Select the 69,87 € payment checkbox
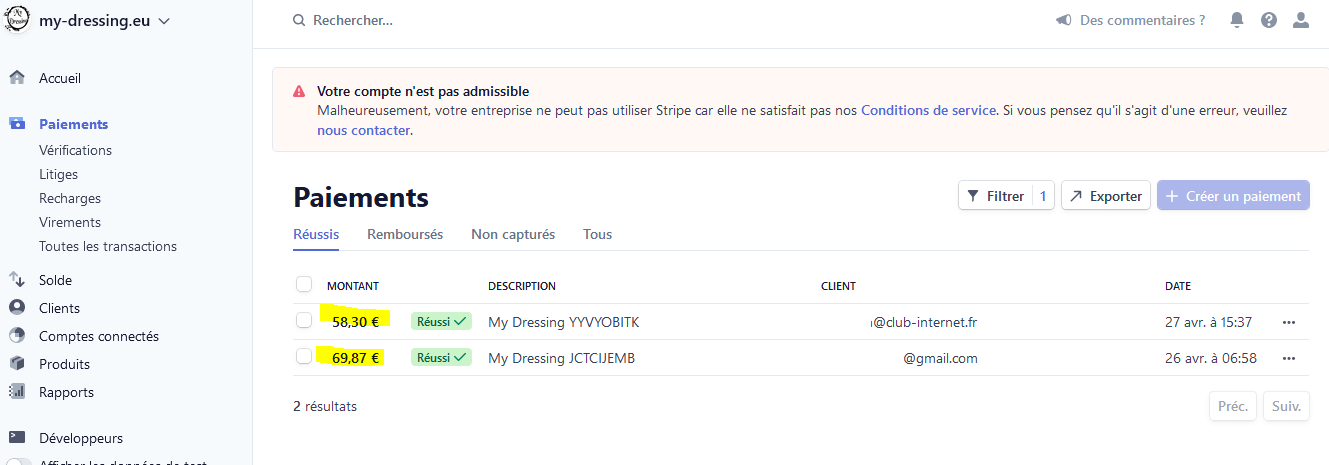Screen dimensions: 1329x465 [x=304, y=357]
